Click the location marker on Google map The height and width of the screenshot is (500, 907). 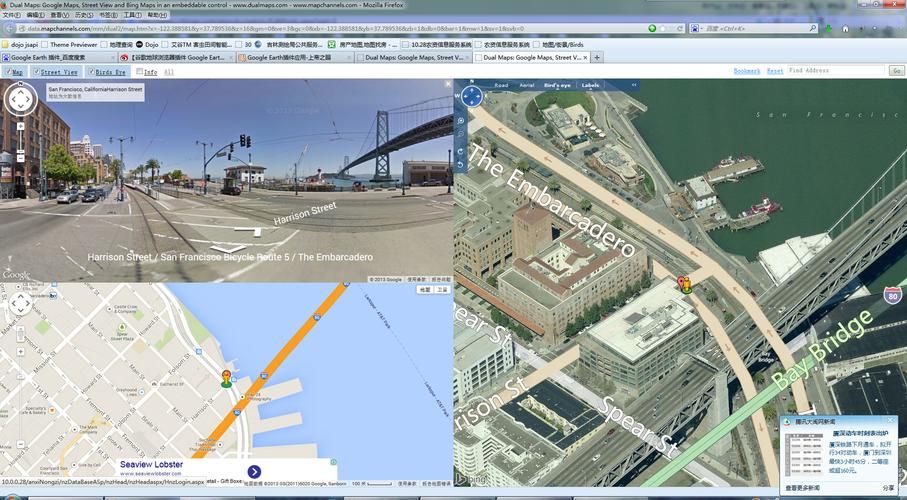click(226, 379)
